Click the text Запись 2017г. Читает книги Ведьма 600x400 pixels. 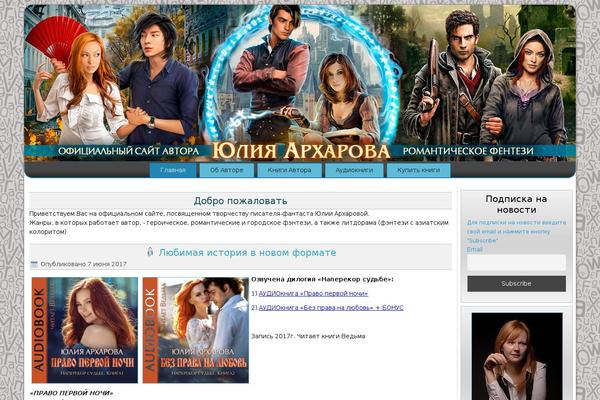coord(308,336)
